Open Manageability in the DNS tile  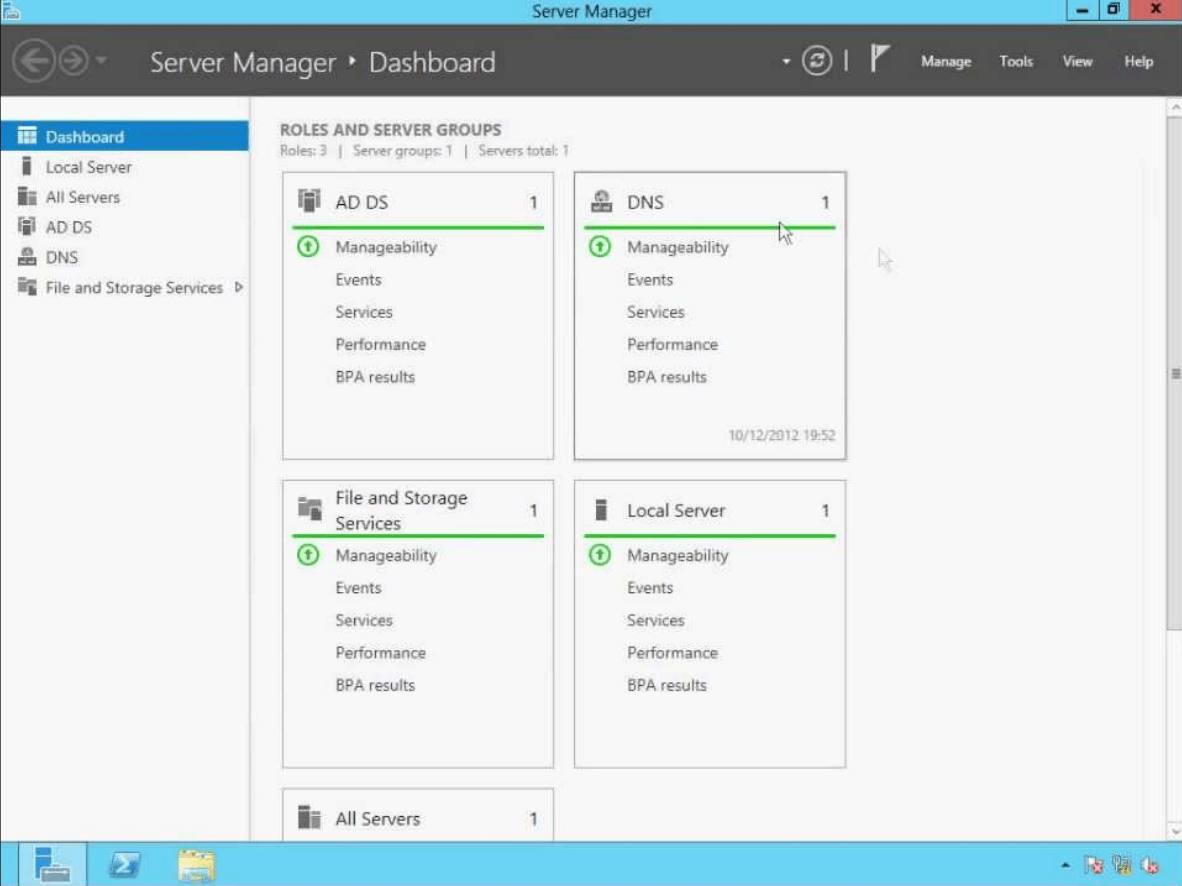(677, 247)
